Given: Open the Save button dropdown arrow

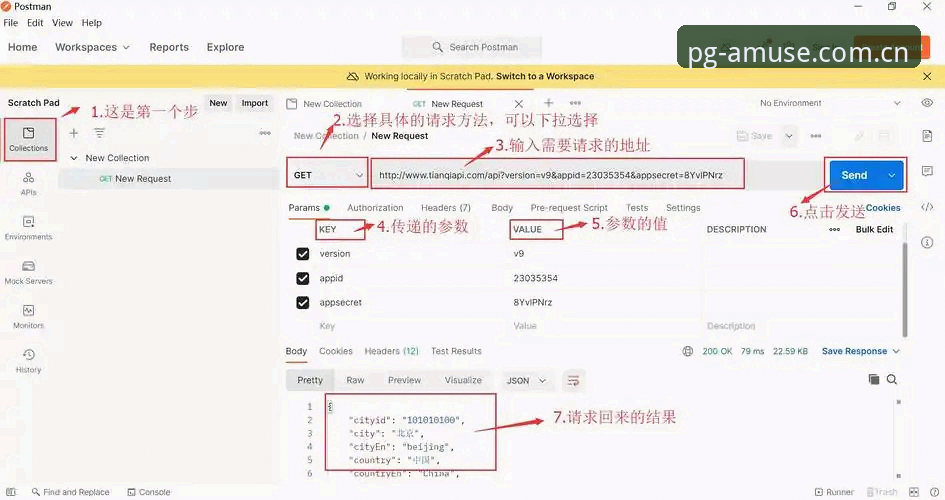Looking at the screenshot, I should 789,136.
